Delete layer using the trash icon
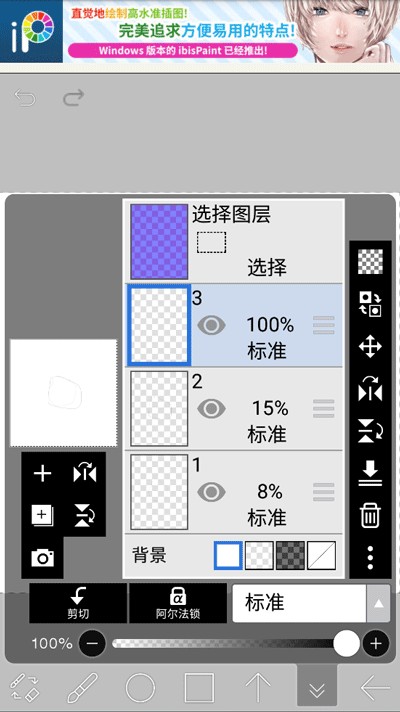The height and width of the screenshot is (712, 400). pyautogui.click(x=370, y=516)
